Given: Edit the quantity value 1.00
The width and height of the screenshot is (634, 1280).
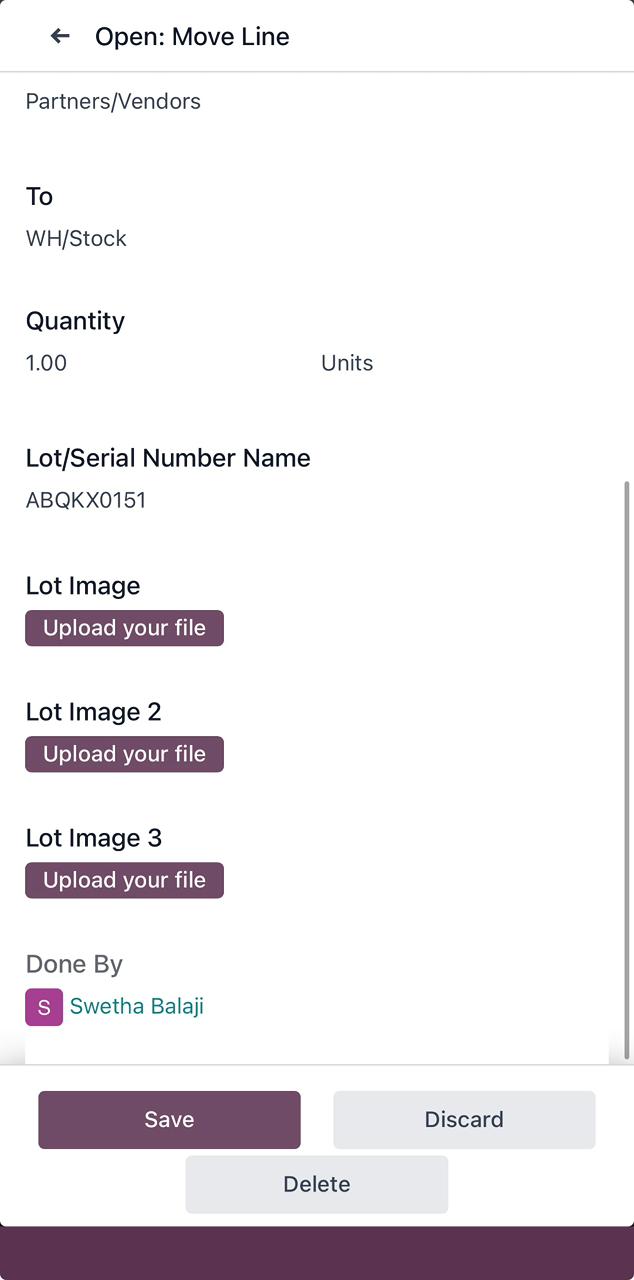Looking at the screenshot, I should pos(47,363).
